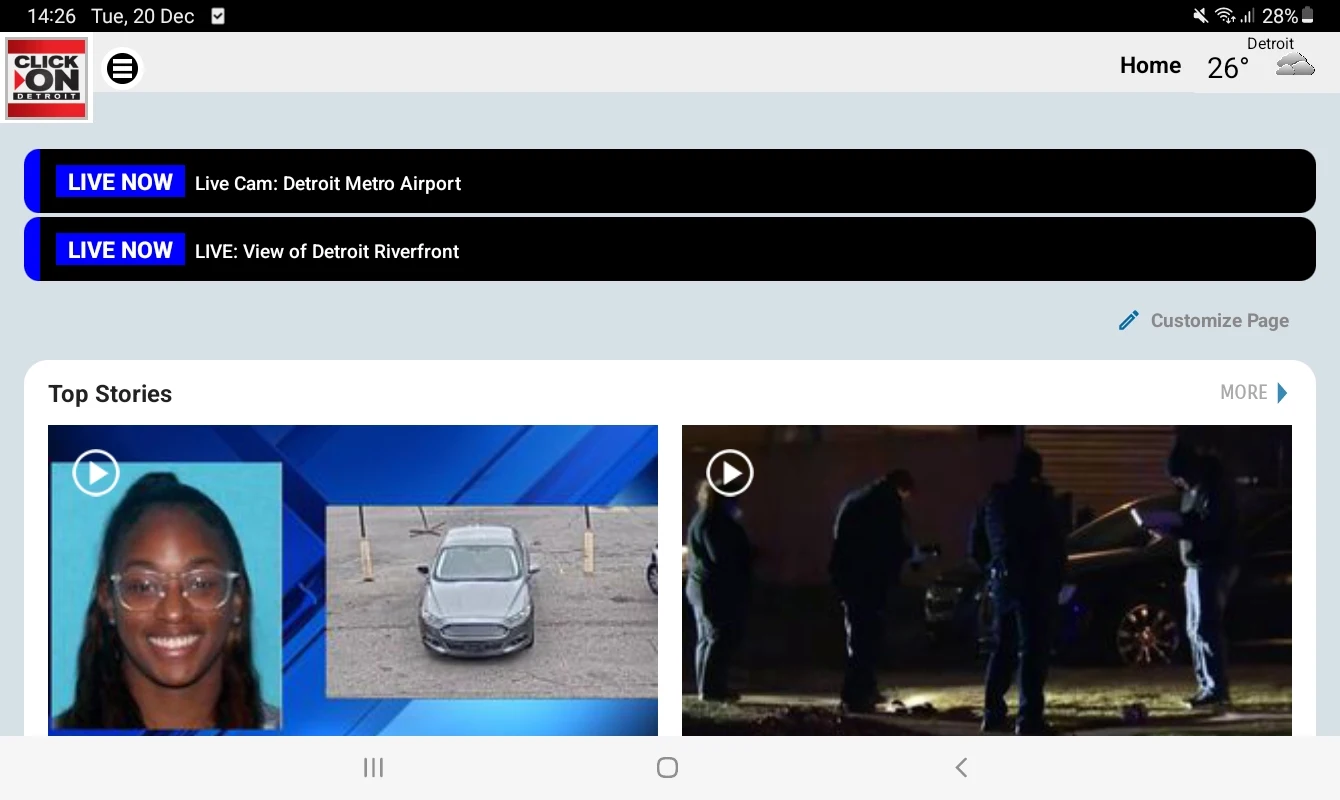1340x800 pixels.
Task: Open the navigation menu via hamburger icon
Action: [122, 68]
